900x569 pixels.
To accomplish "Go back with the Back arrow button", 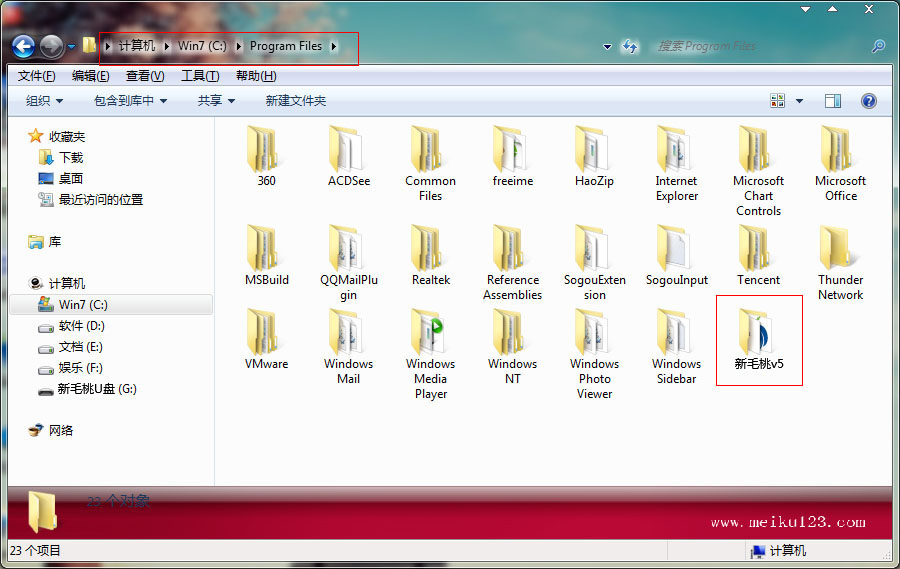I will [x=24, y=47].
